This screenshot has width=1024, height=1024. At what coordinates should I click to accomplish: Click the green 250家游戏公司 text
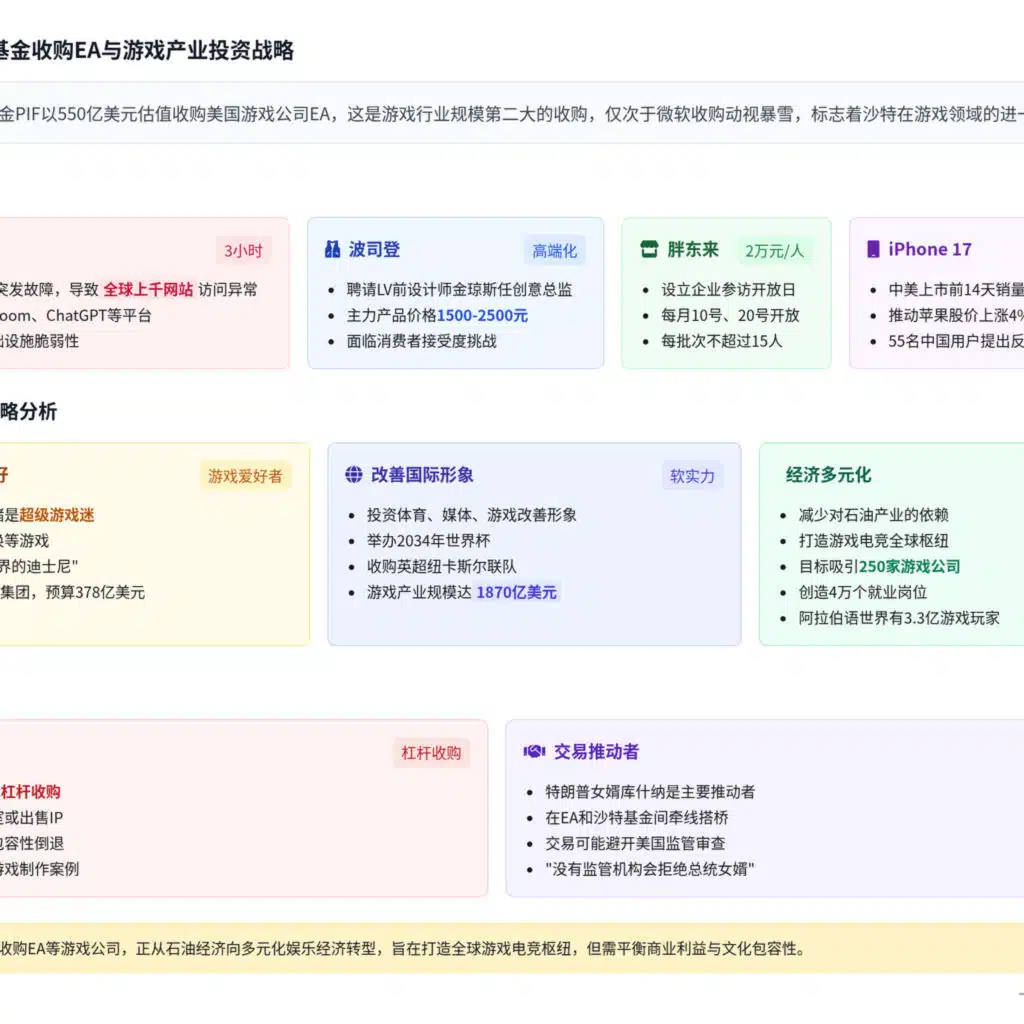[911, 566]
